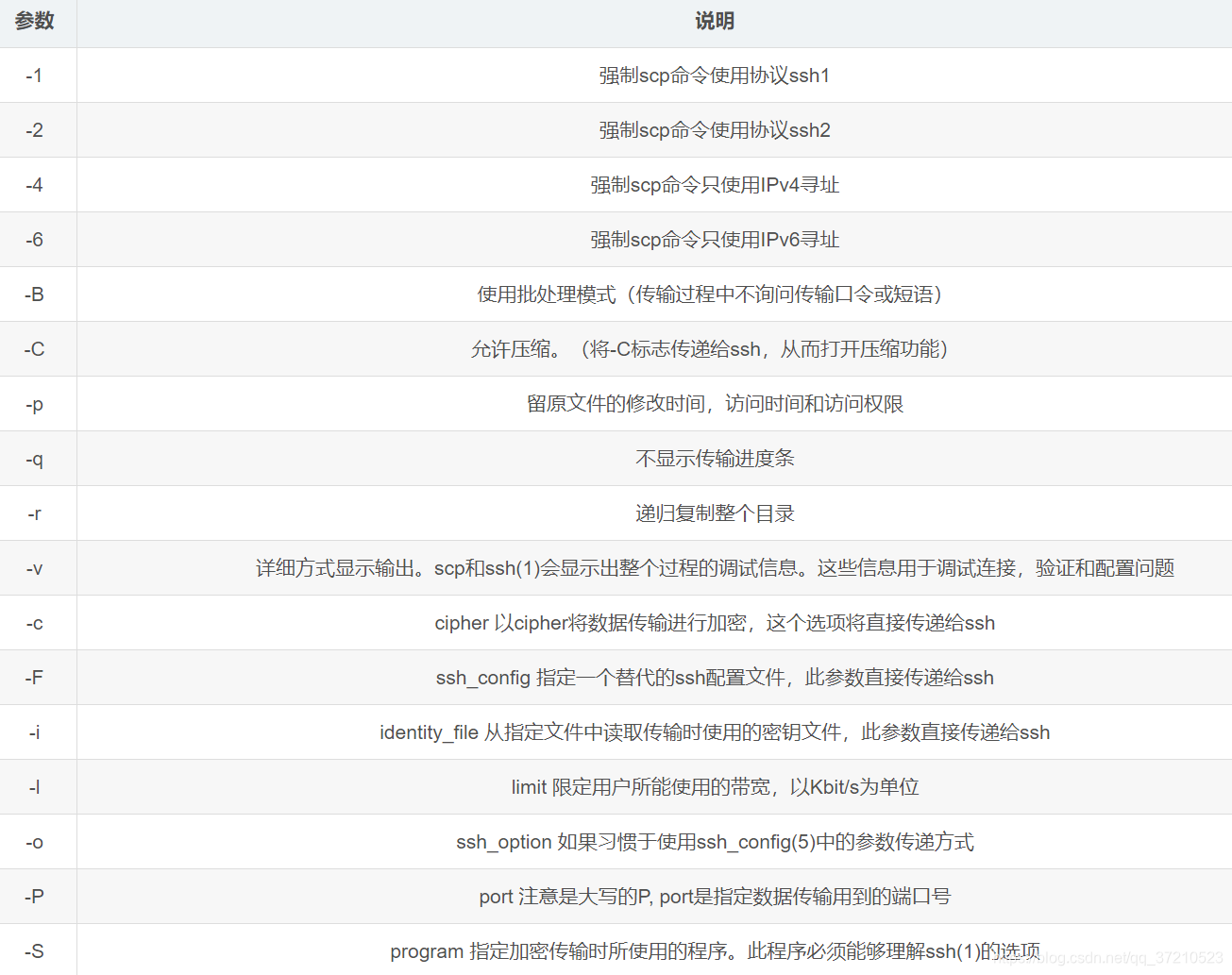Click description 强制scp命令使用协议ssh1

(x=715, y=76)
